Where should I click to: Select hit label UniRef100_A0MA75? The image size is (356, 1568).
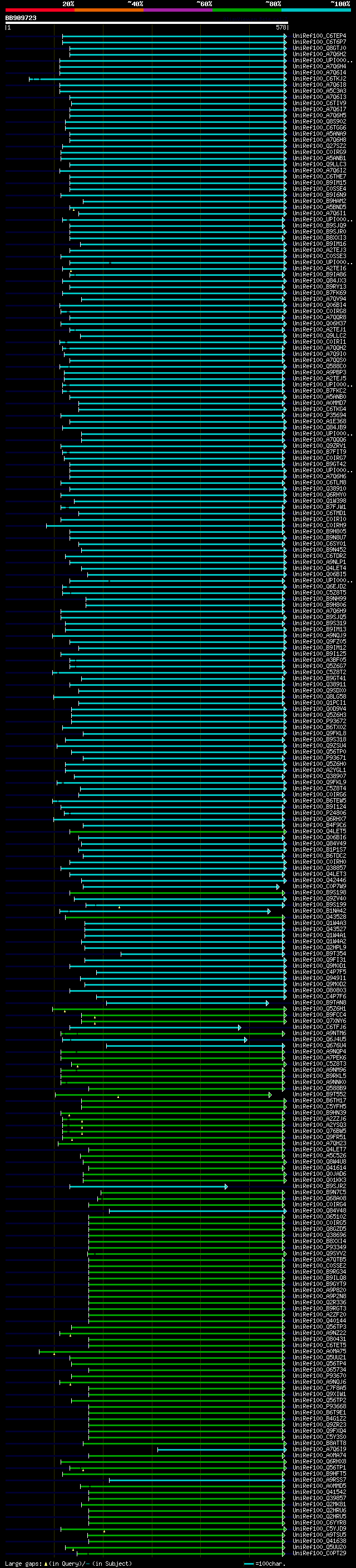point(319,1351)
